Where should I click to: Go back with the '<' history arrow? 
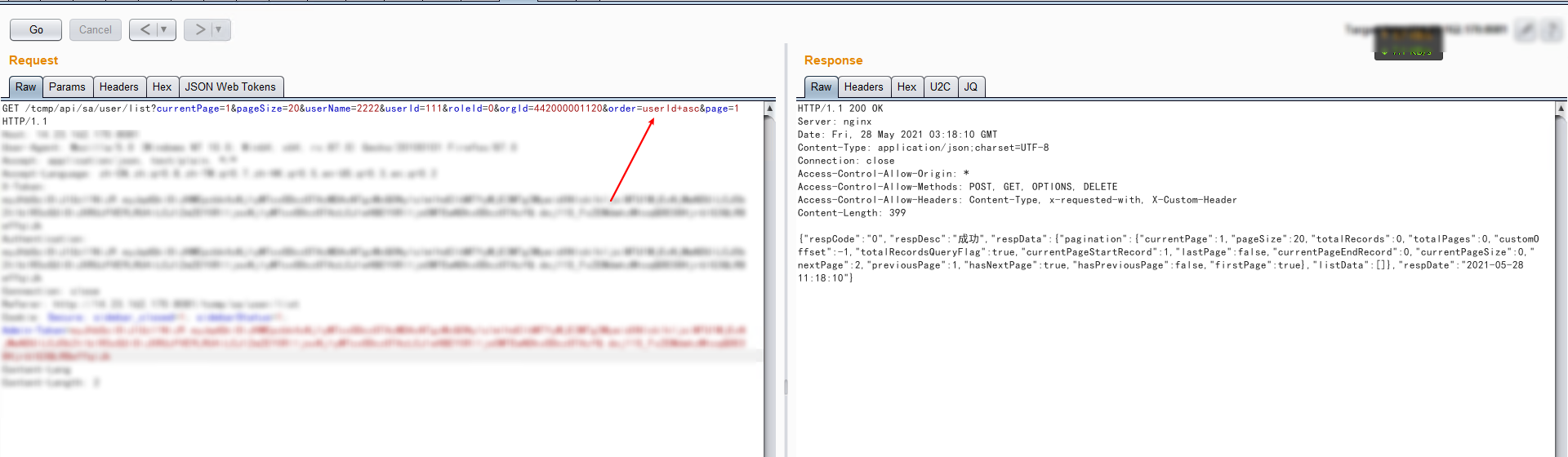pos(145,30)
